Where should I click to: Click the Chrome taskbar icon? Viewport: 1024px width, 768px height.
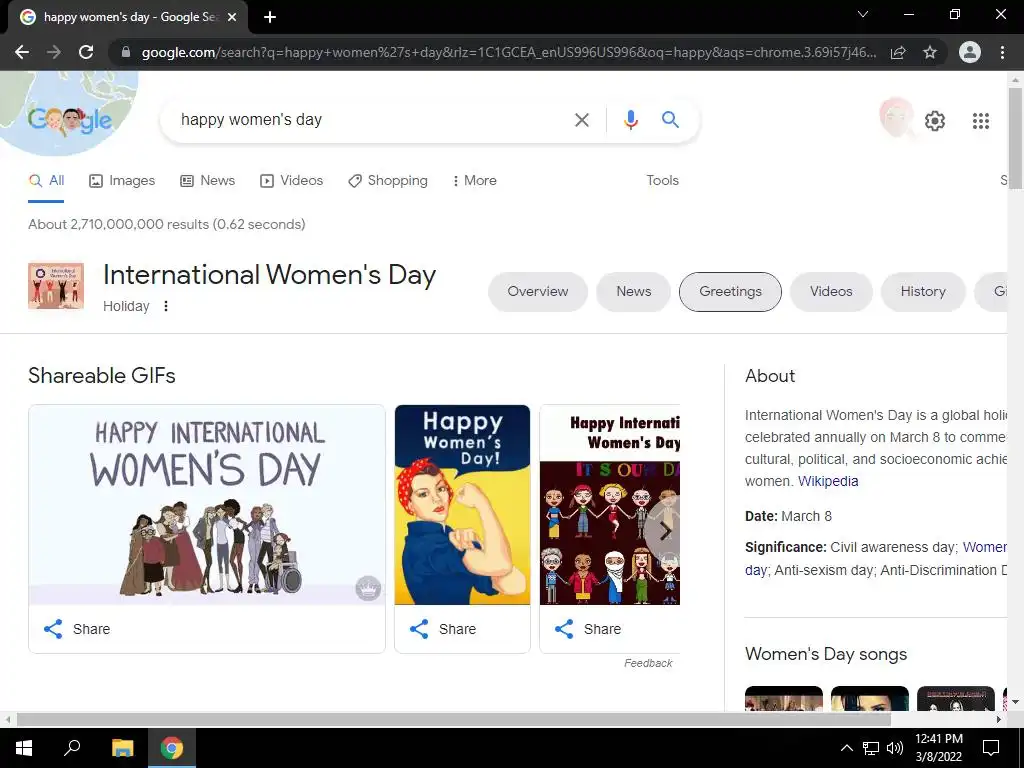172,748
